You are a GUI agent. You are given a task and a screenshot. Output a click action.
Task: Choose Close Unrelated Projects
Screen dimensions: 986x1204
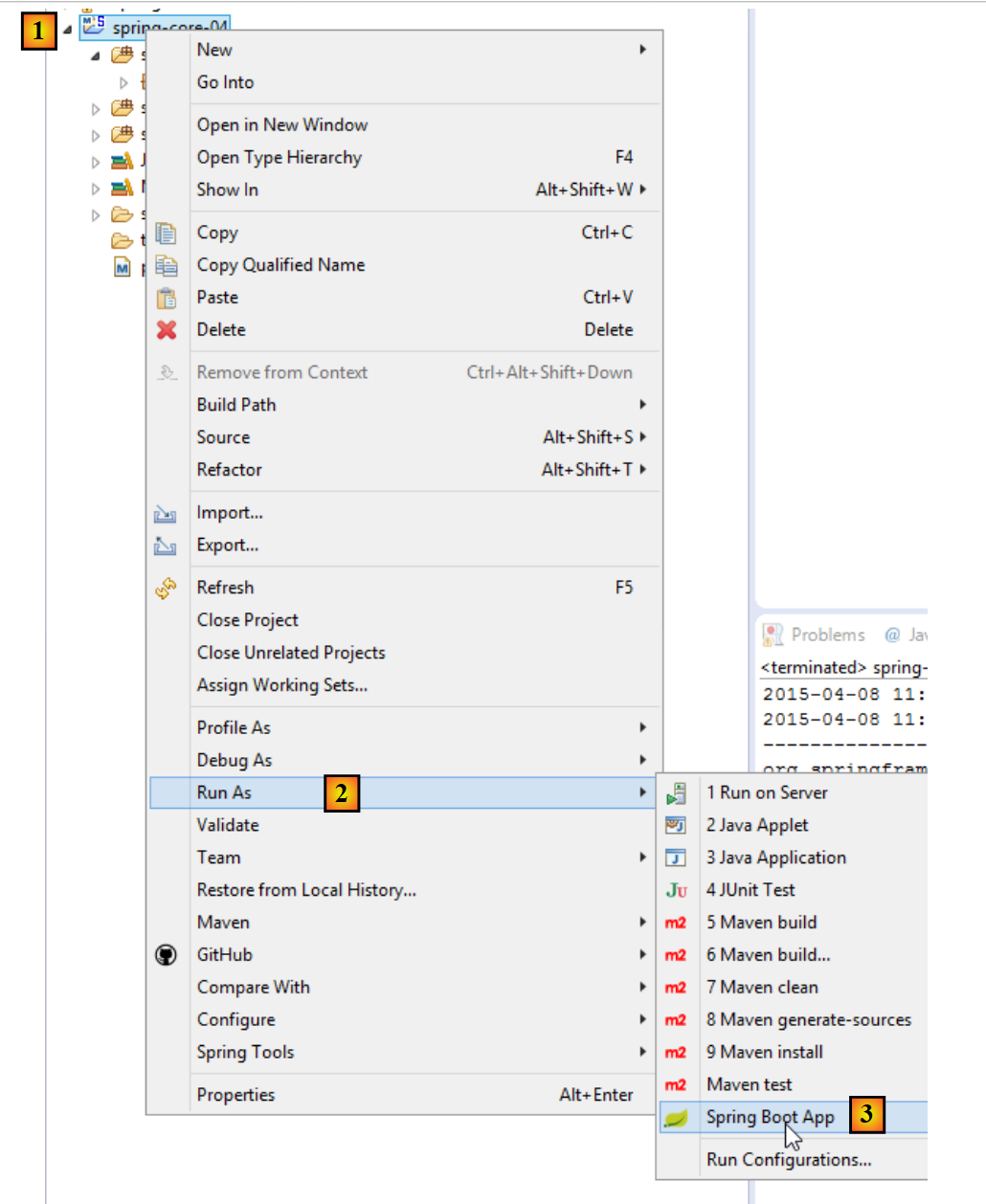tap(291, 653)
